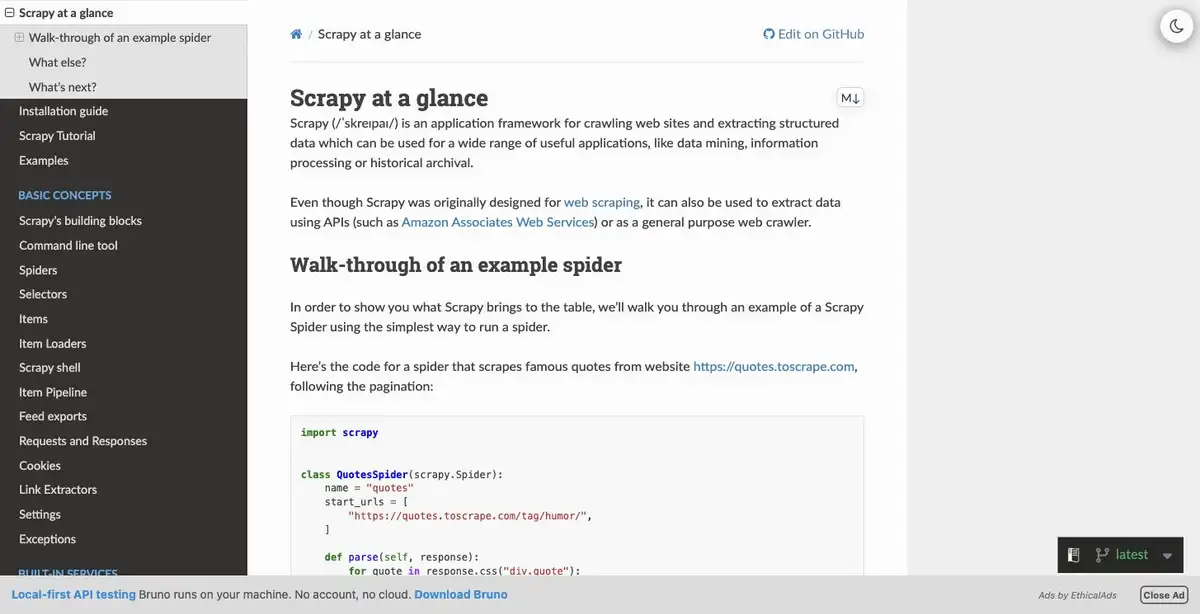
Task: Click the BASIC CONCEPTS section caption
Action: (x=65, y=195)
